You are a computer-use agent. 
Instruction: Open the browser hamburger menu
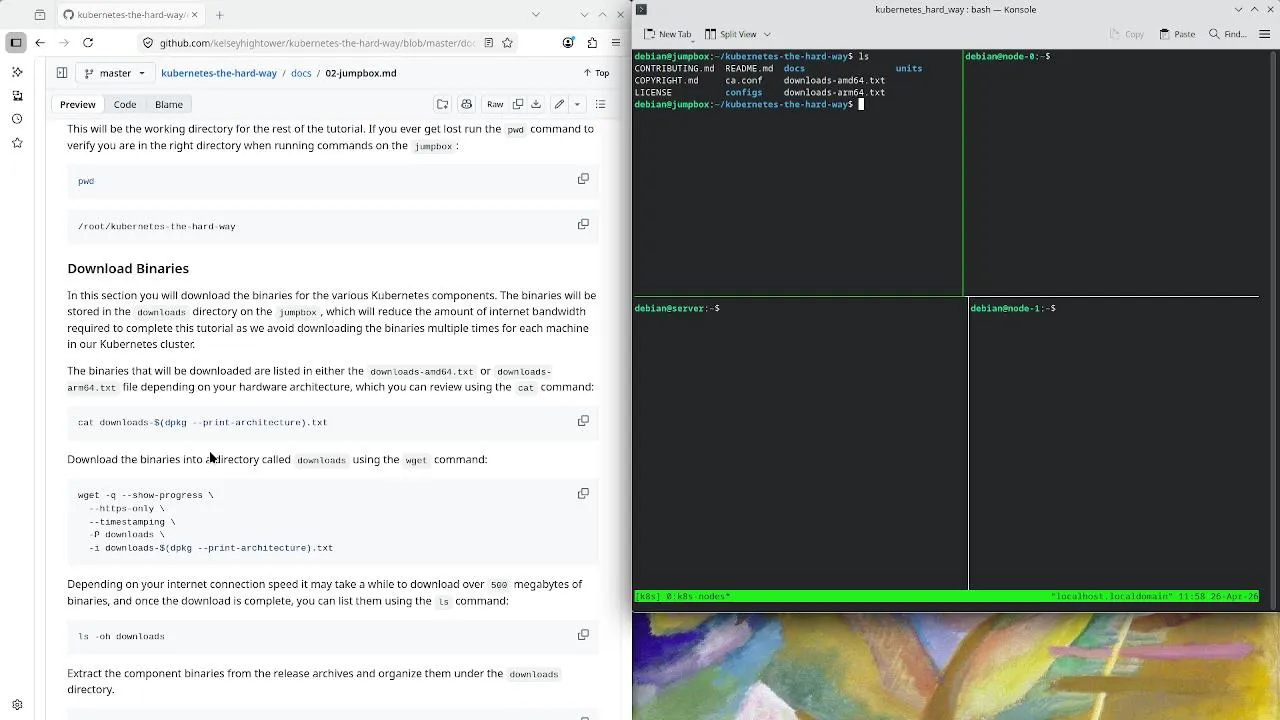[616, 43]
